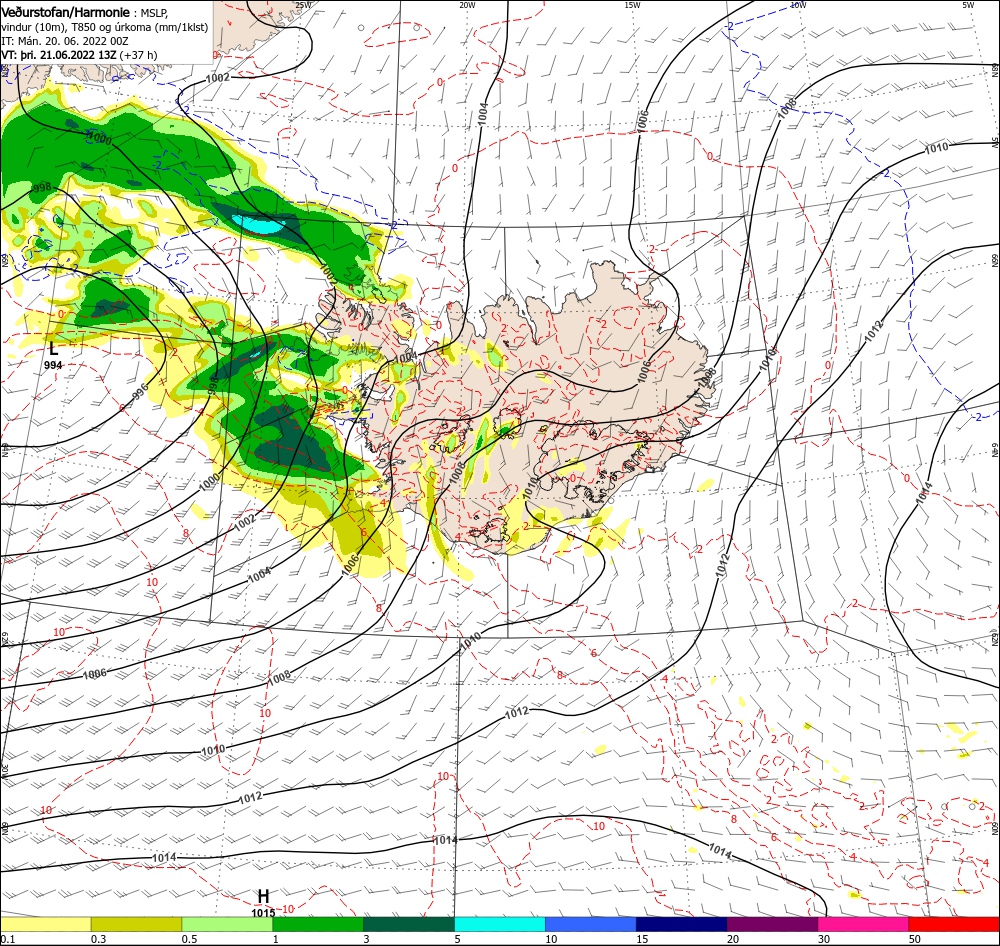The width and height of the screenshot is (1000, 946).
Task: Click the 5W longitude label
Action: tap(968, 5)
